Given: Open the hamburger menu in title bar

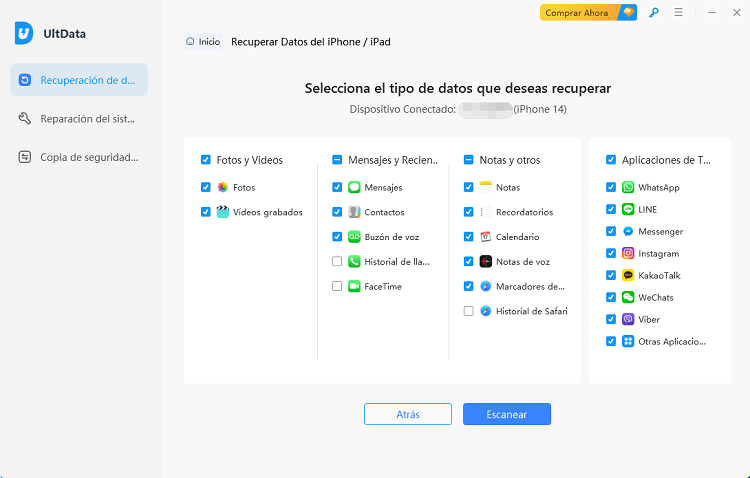Looking at the screenshot, I should 679,13.
